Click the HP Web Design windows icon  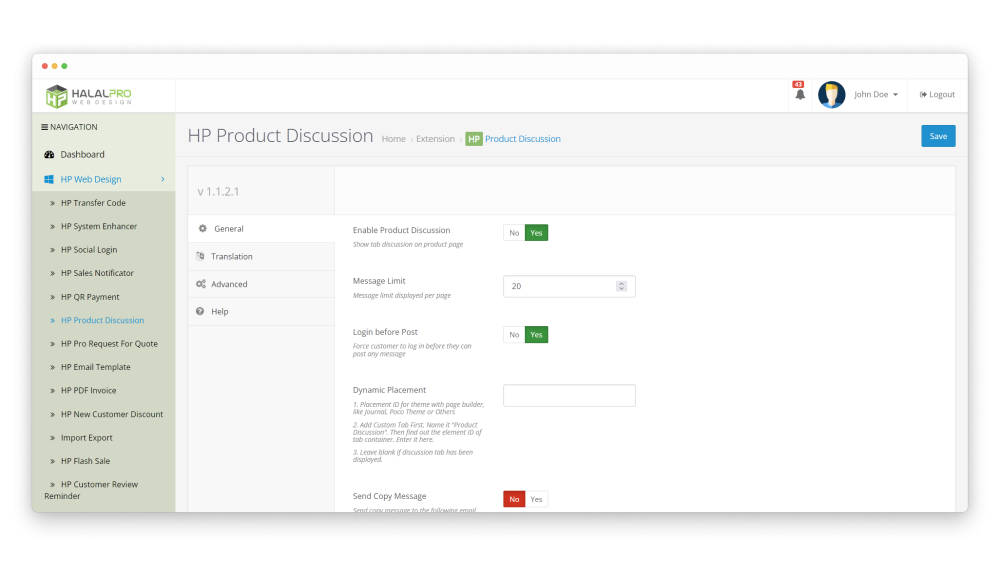tap(49, 180)
